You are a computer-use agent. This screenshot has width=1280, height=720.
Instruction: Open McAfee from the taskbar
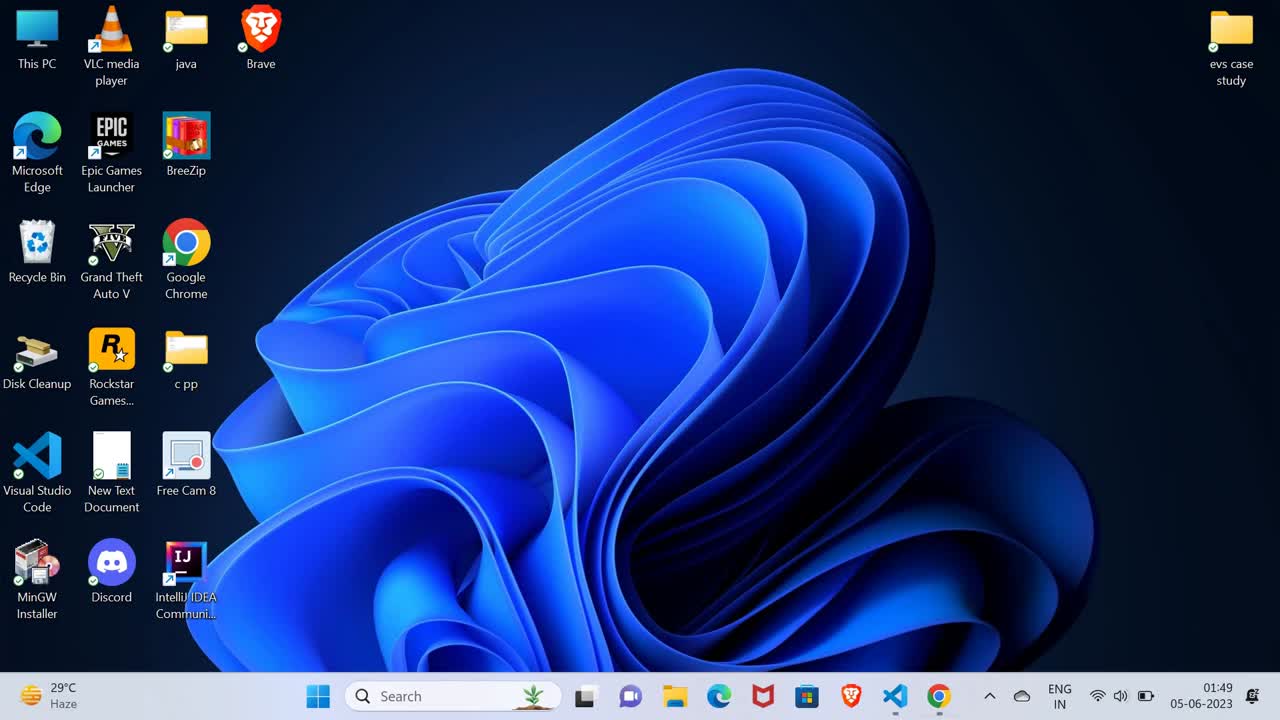(x=763, y=696)
